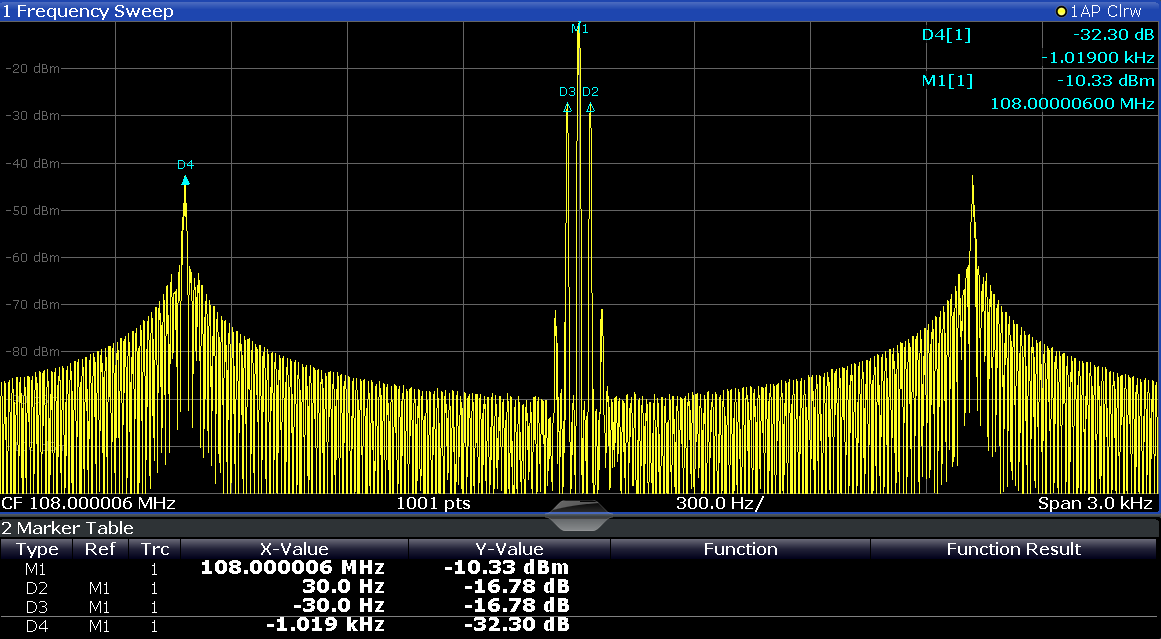1161x639 pixels.
Task: Select the 2 Marker Table title bar
Action: [x=68, y=528]
